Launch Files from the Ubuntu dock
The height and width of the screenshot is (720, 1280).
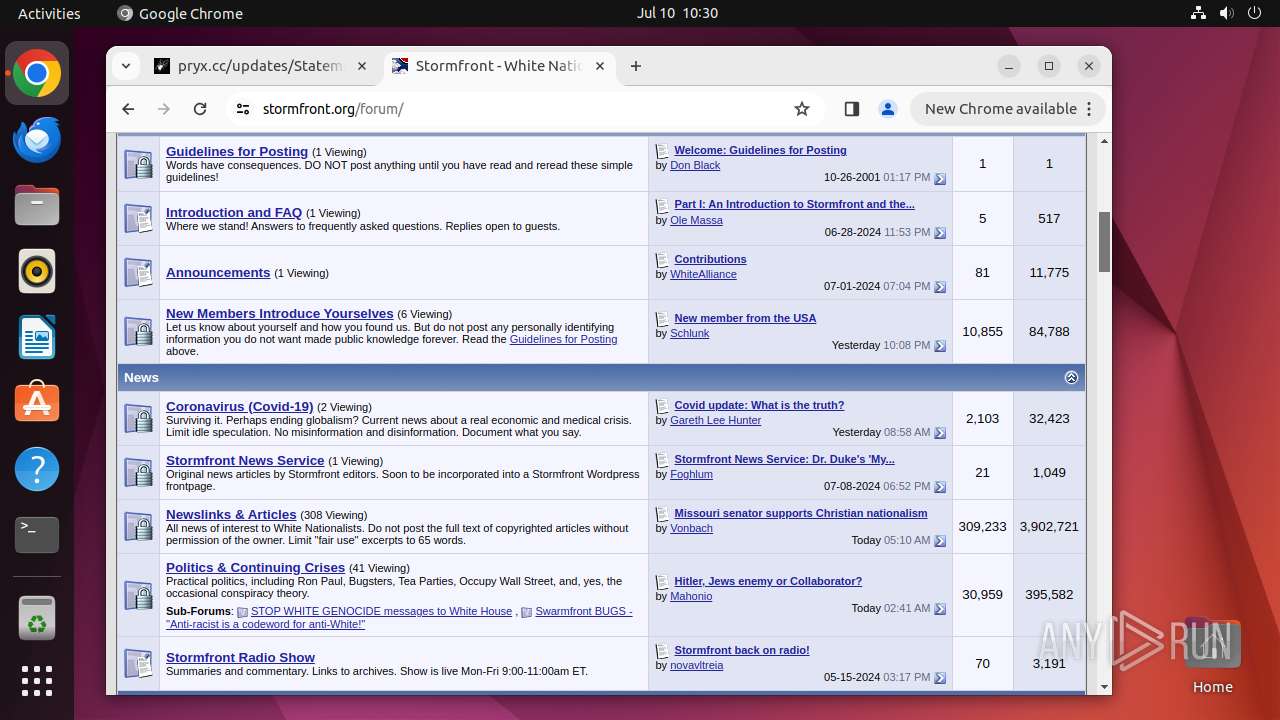37,205
